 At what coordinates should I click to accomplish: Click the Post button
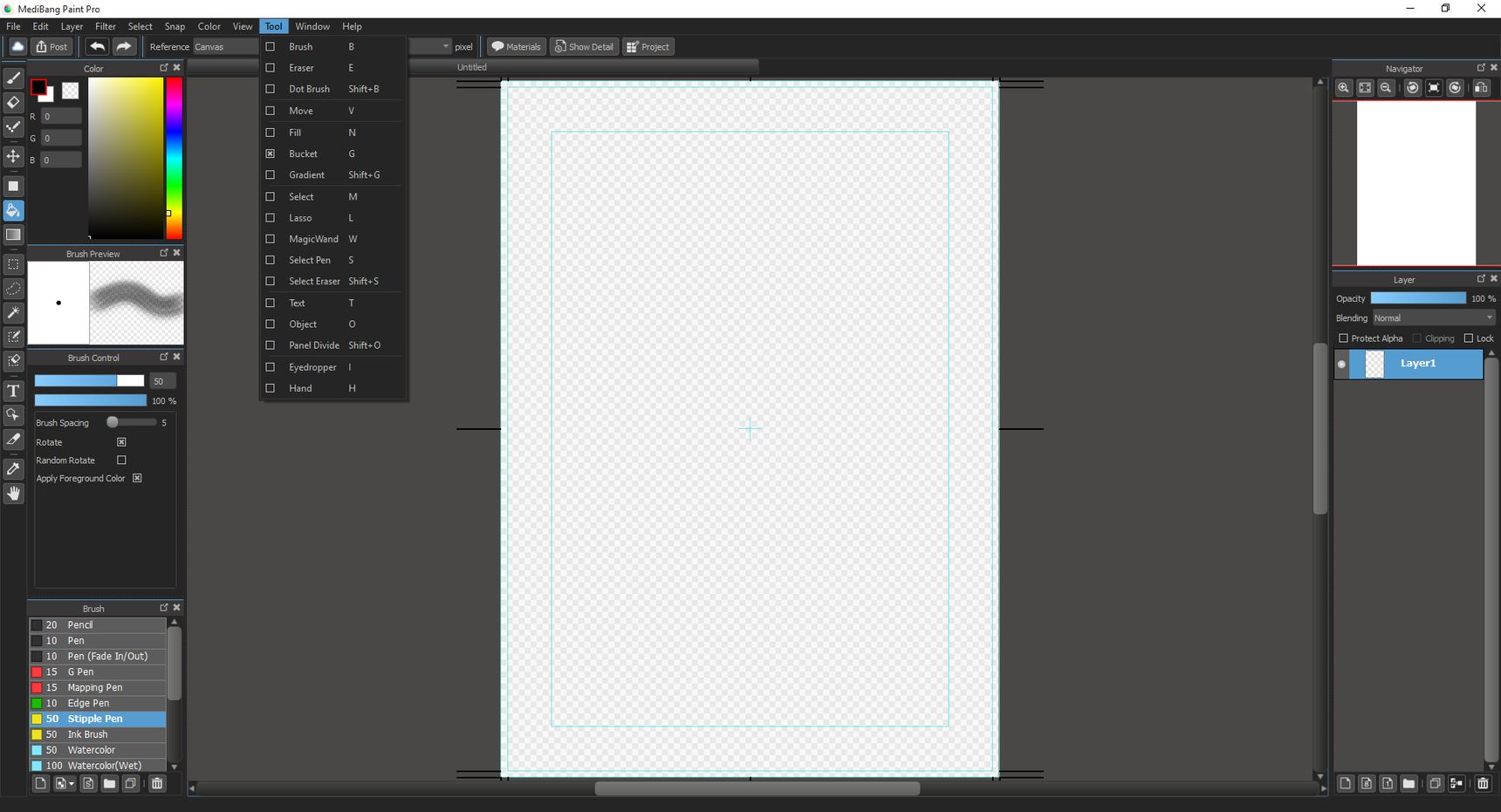51,46
